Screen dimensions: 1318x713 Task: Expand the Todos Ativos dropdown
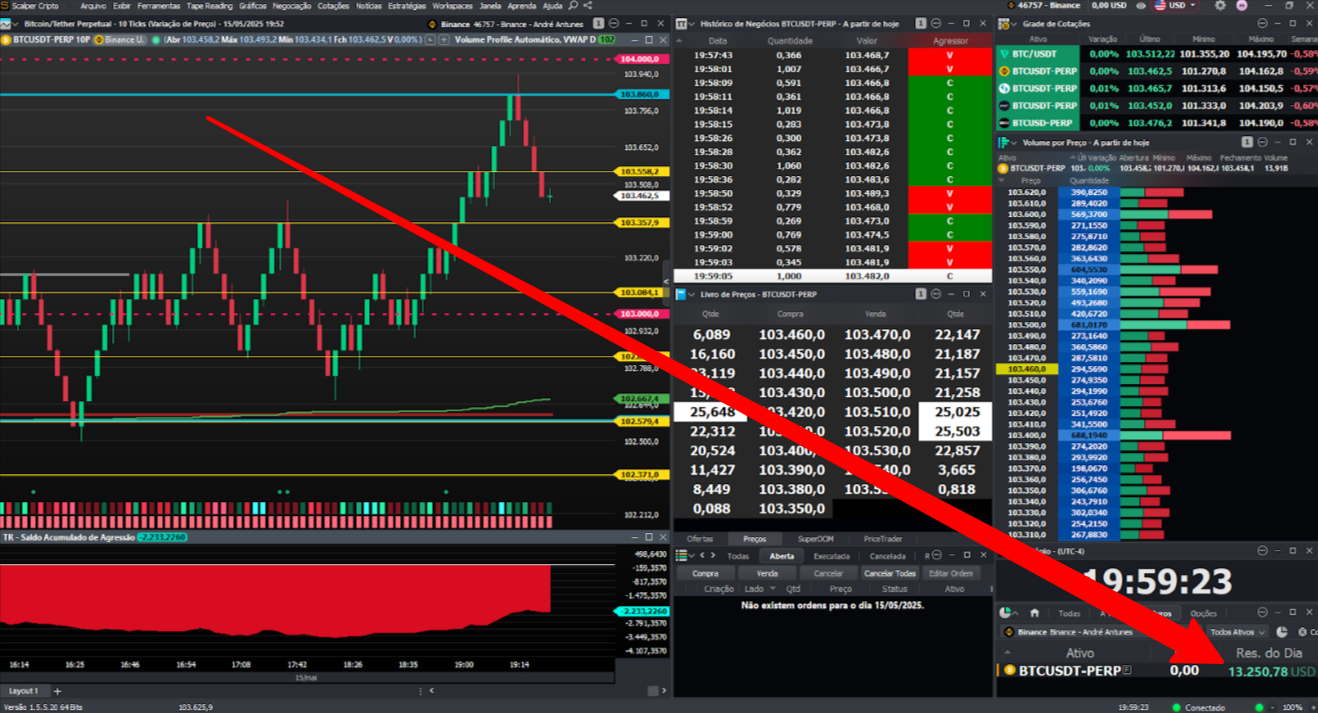[1238, 632]
